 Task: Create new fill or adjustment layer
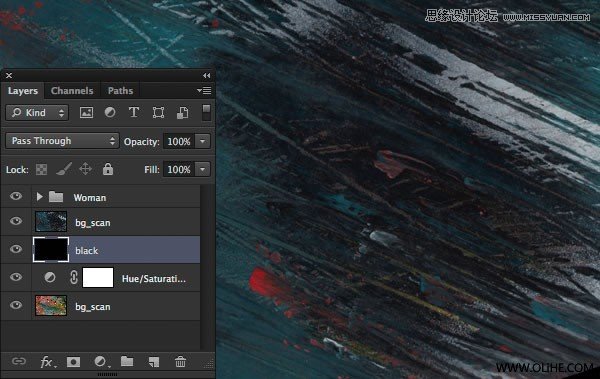[x=102, y=362]
